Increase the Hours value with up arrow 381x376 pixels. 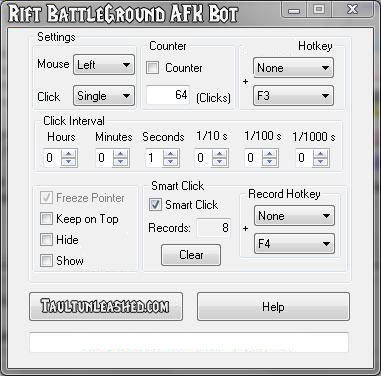click(69, 154)
